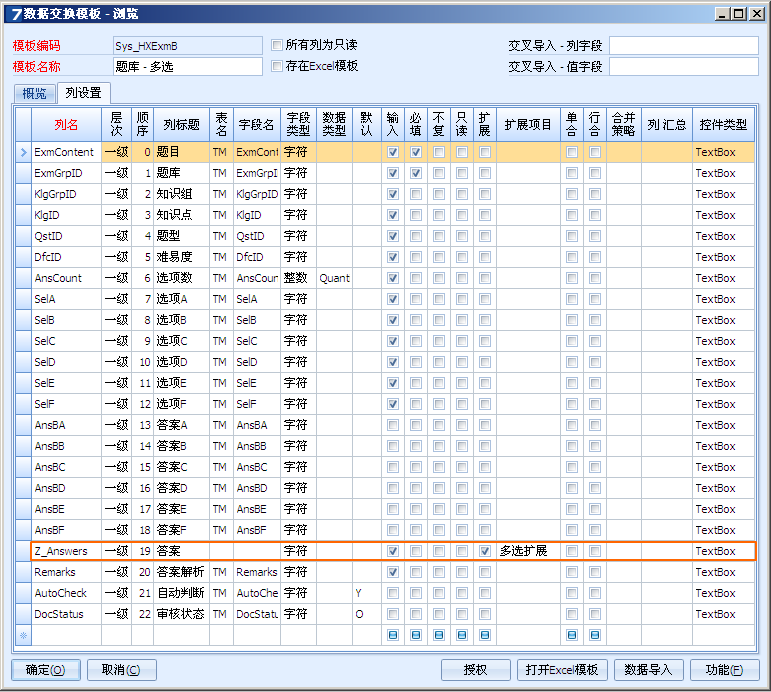
Task: Click the footer icon under the 扩展 column
Action: point(485,635)
